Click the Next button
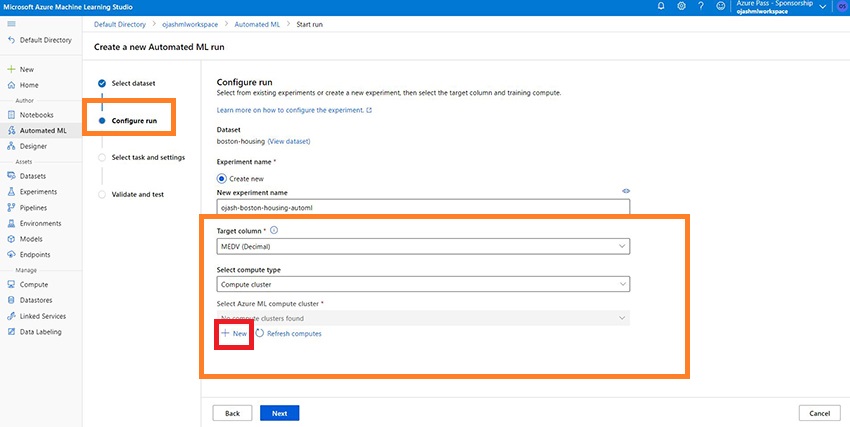850x427 pixels. click(x=279, y=413)
